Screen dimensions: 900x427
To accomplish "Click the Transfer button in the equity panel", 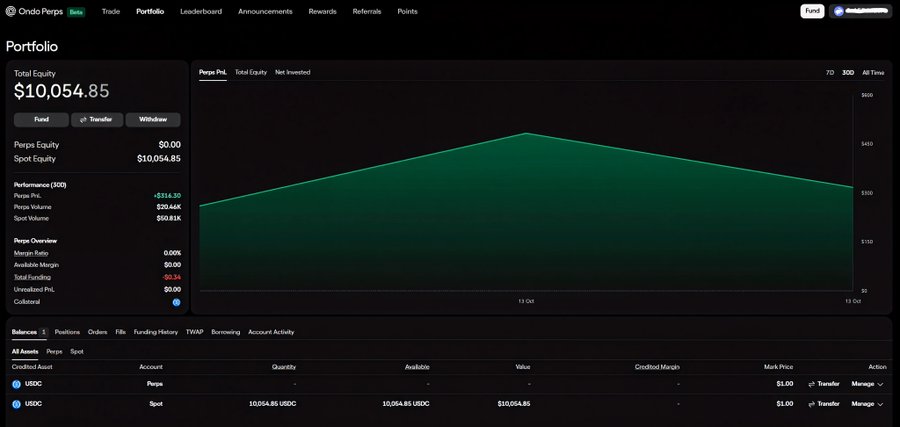I will click(96, 119).
